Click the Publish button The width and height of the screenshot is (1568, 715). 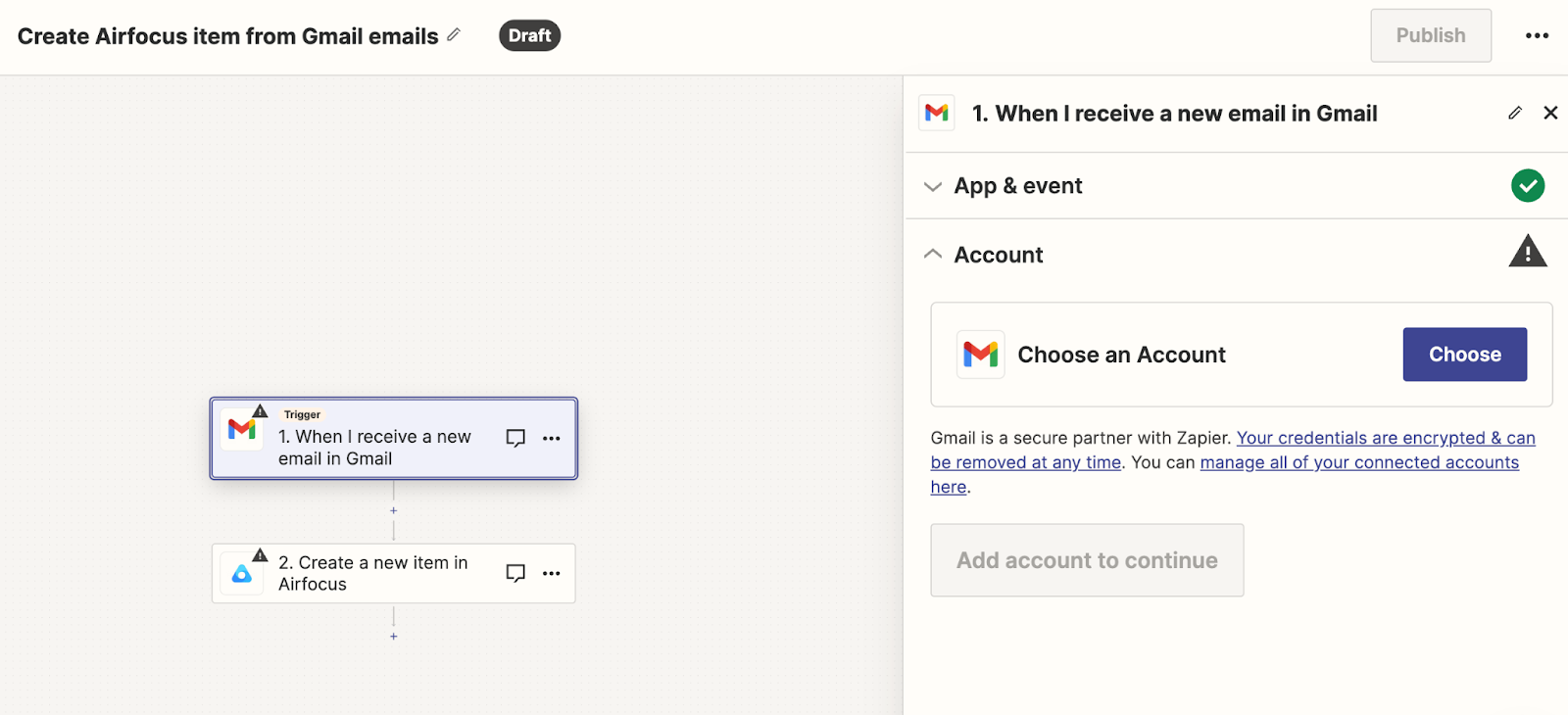pos(1431,35)
